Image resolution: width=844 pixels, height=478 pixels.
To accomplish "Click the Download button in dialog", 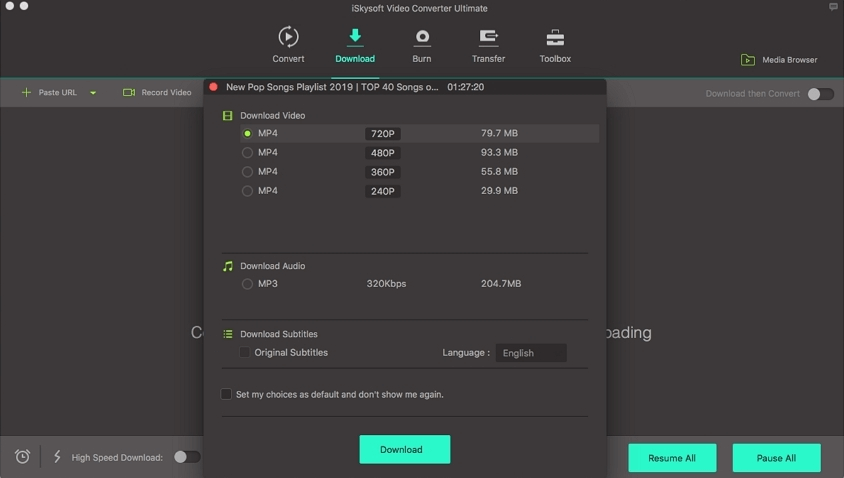I will 405,449.
